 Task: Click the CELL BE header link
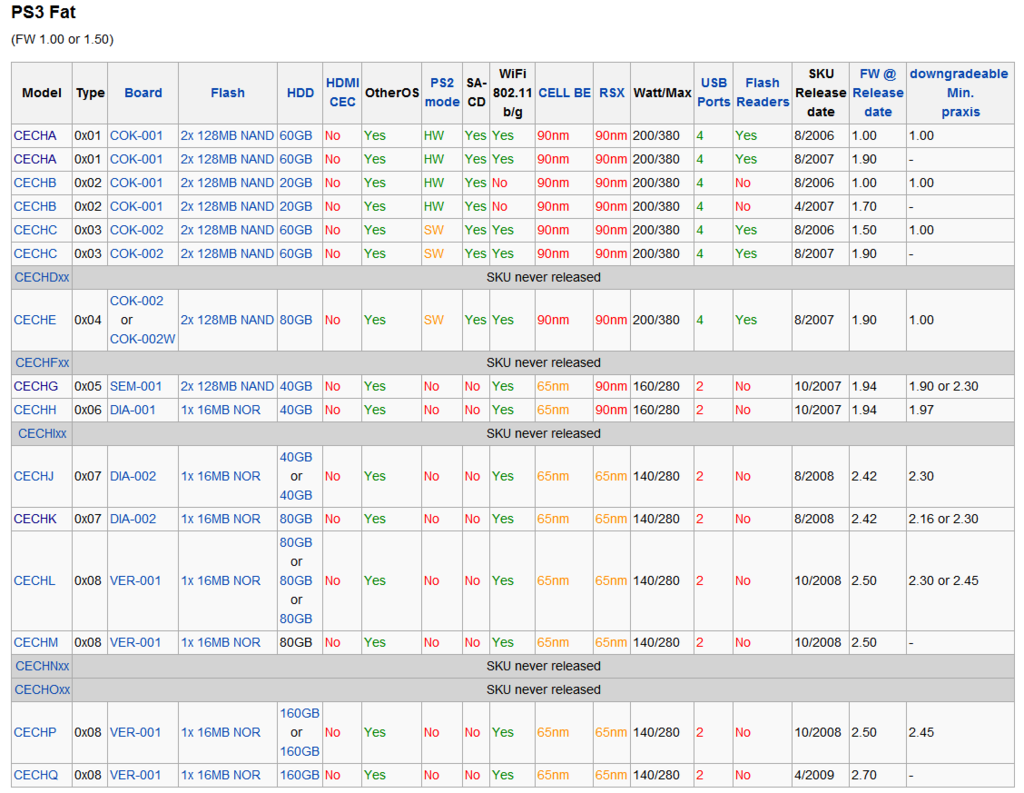click(564, 93)
